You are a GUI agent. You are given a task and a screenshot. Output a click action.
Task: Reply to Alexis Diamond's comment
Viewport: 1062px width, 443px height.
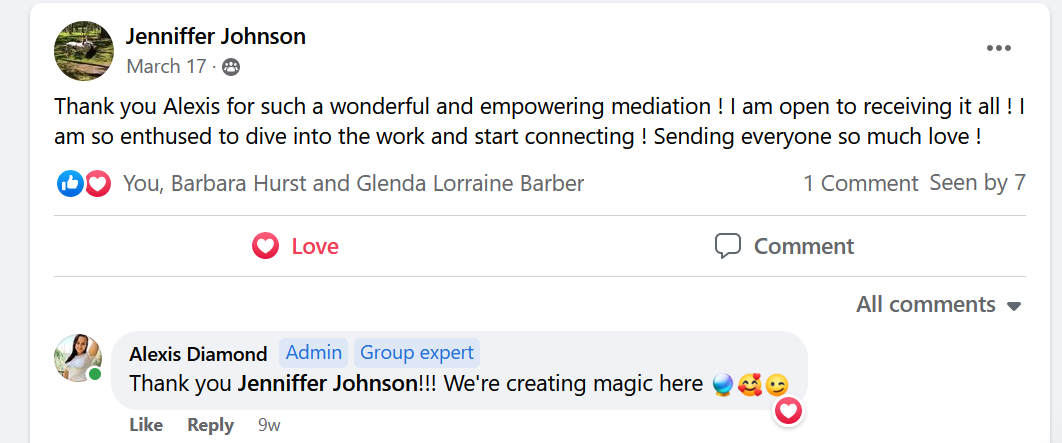pyautogui.click(x=210, y=425)
